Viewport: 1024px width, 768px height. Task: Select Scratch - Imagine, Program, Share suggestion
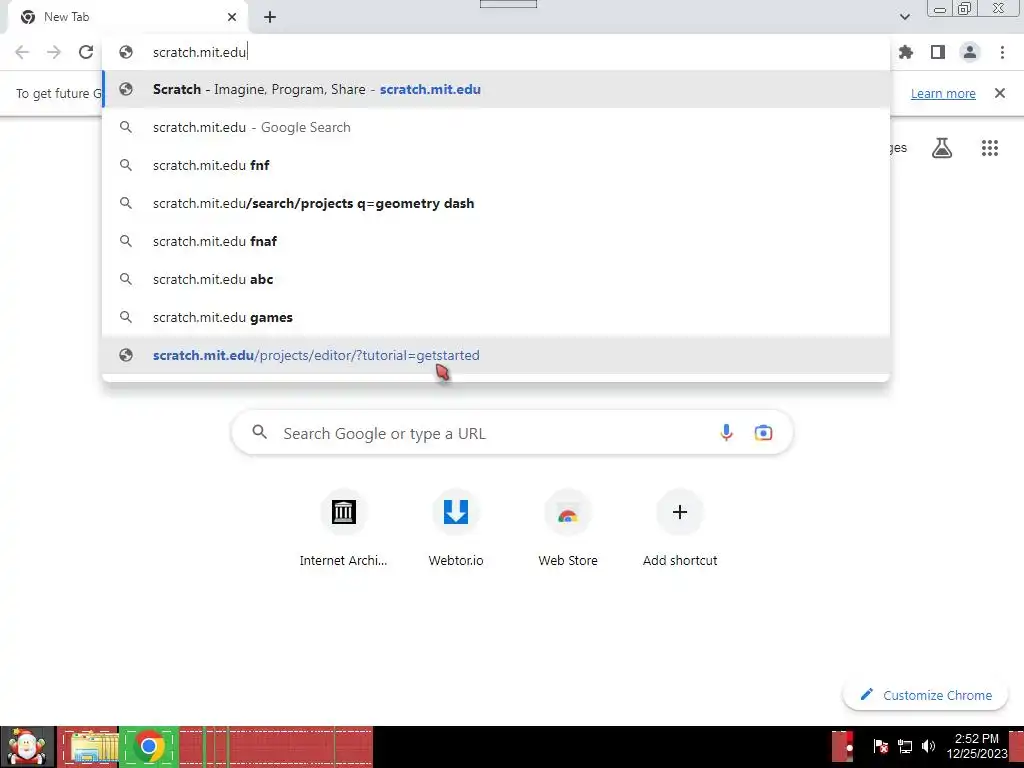[496, 89]
